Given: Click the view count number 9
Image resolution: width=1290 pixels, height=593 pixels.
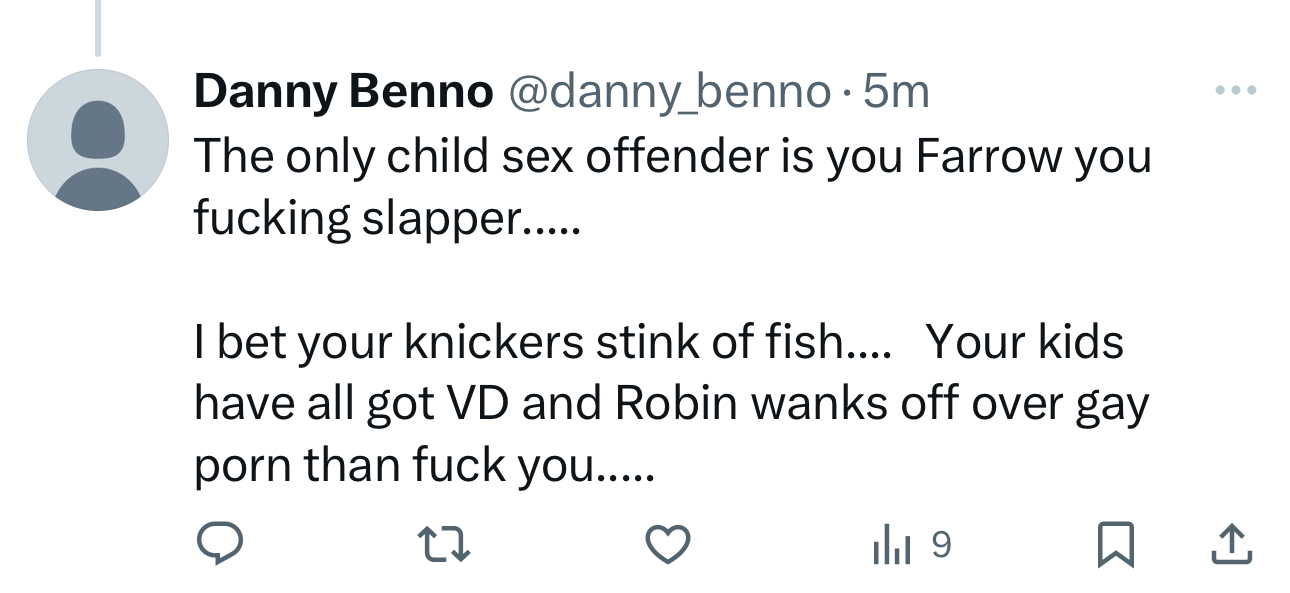Looking at the screenshot, I should click(x=941, y=545).
